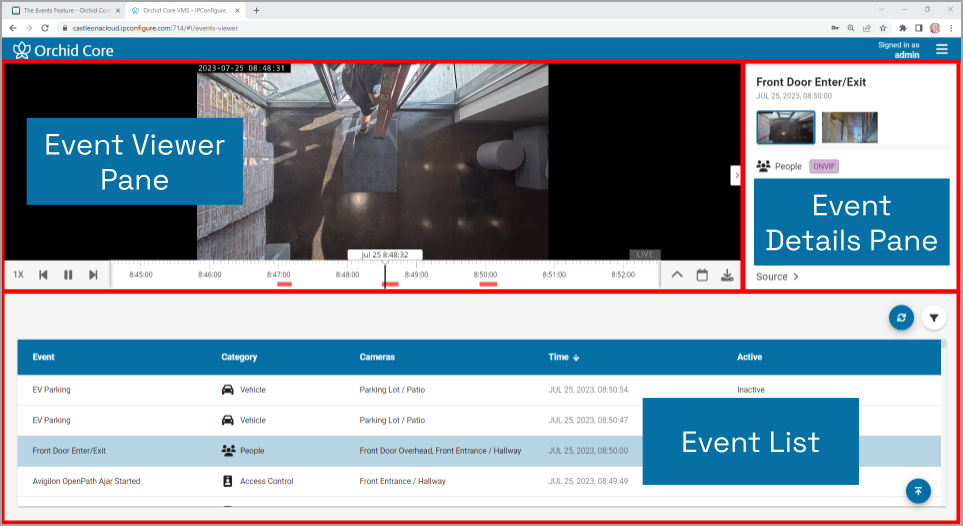This screenshot has width=963, height=526.
Task: Click the Orchid Core logo
Action: click(63, 50)
